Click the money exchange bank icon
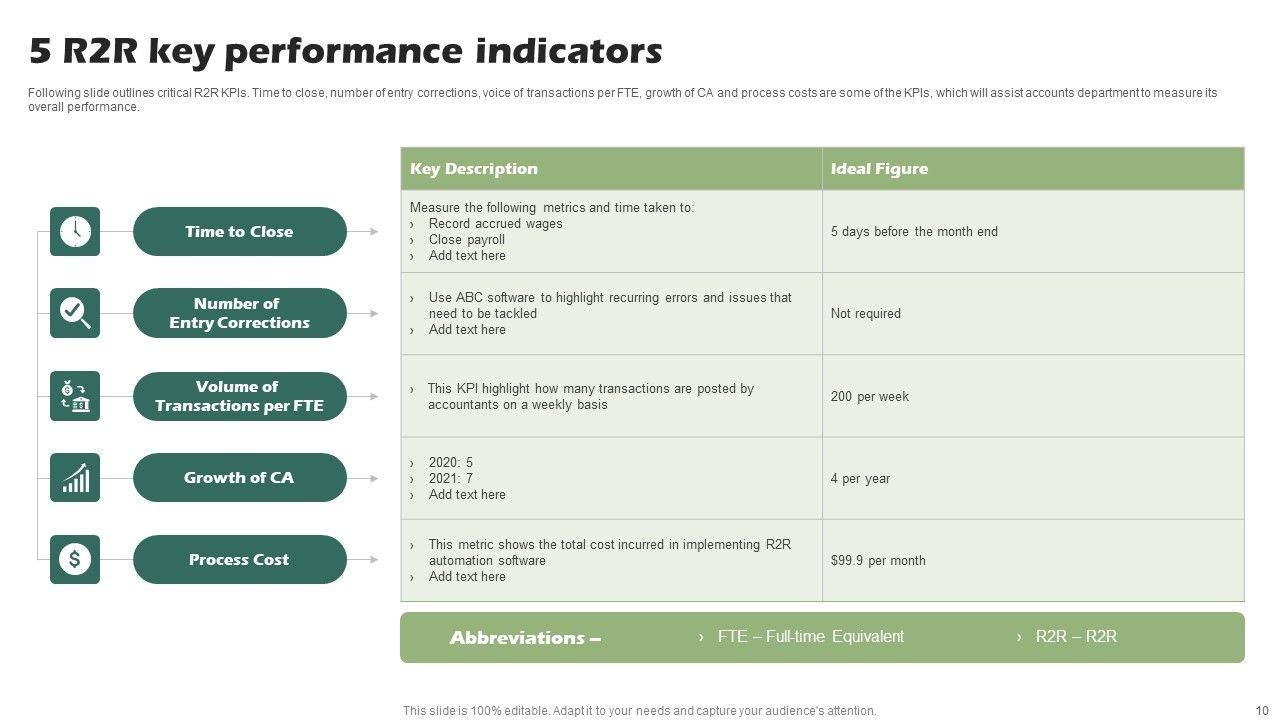1280x720 pixels. [x=75, y=396]
